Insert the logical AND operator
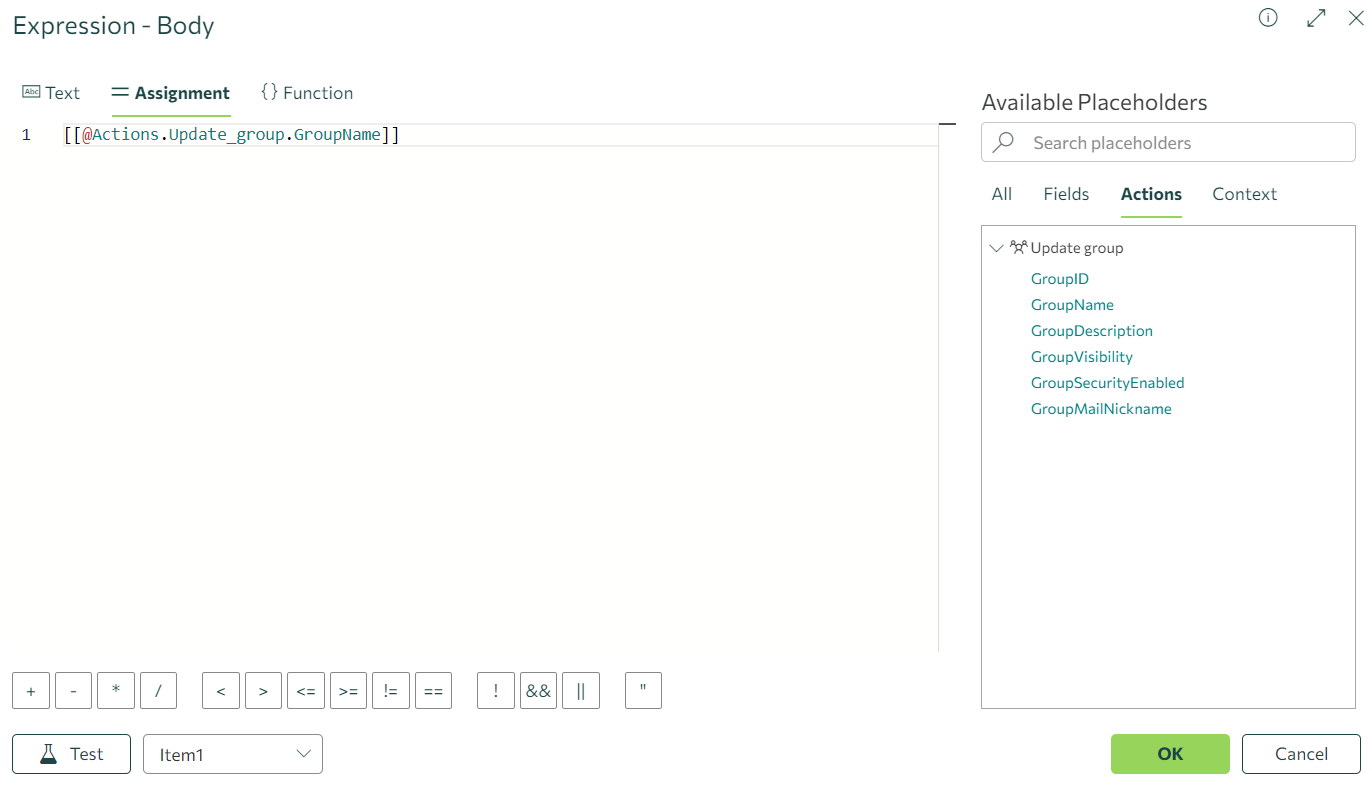 pos(538,690)
